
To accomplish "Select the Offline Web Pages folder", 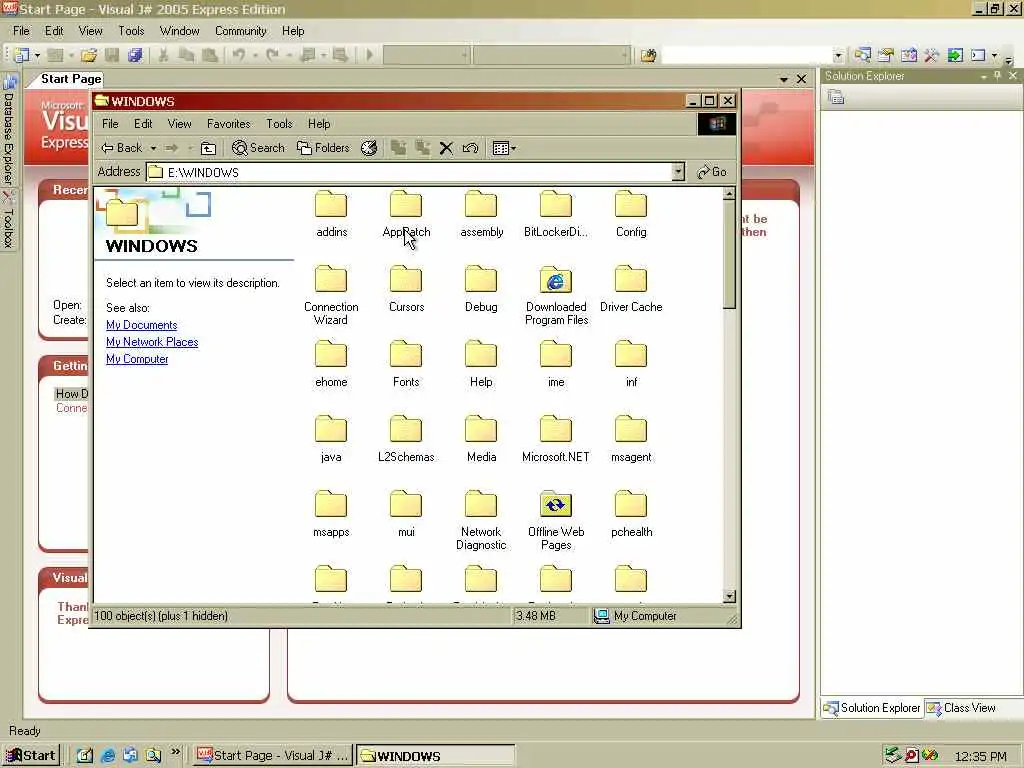I will (x=556, y=520).
